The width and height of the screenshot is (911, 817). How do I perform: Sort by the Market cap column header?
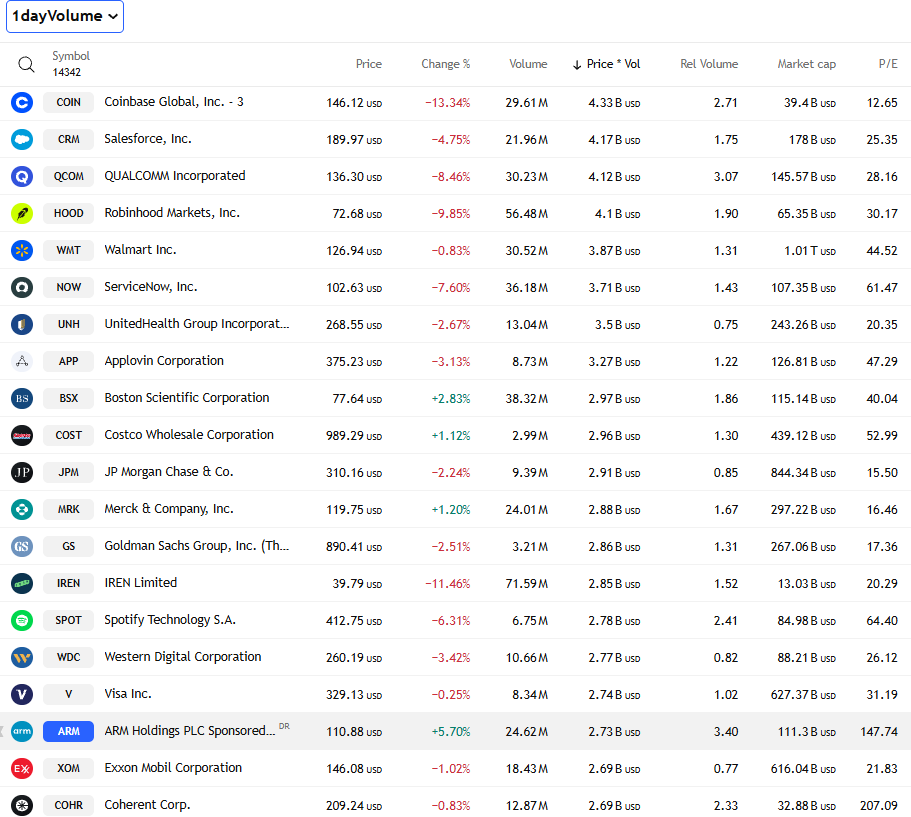tap(806, 64)
